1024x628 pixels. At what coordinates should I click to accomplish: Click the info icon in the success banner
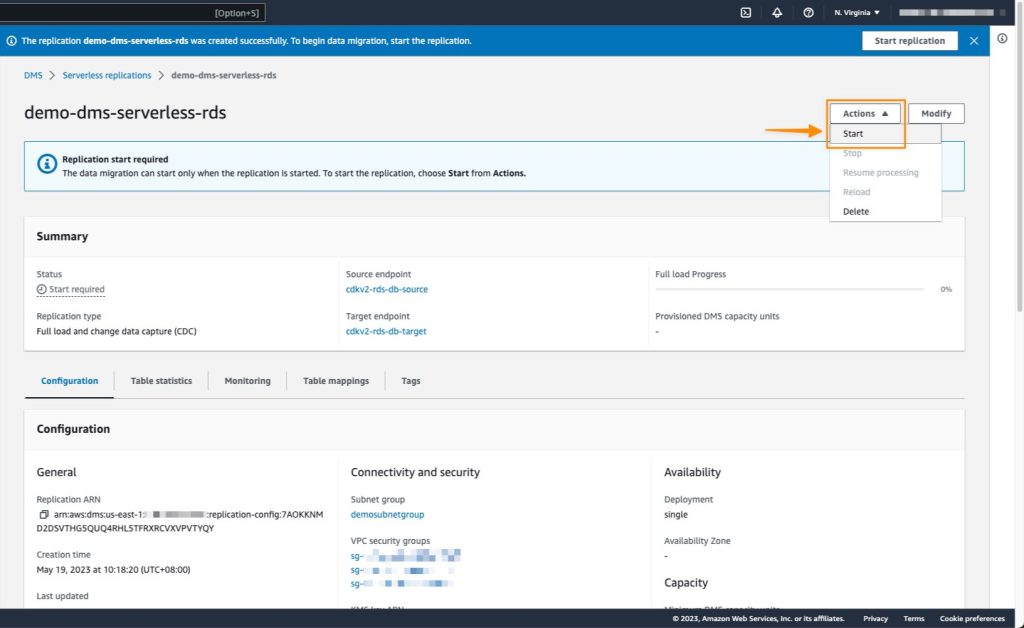12,40
